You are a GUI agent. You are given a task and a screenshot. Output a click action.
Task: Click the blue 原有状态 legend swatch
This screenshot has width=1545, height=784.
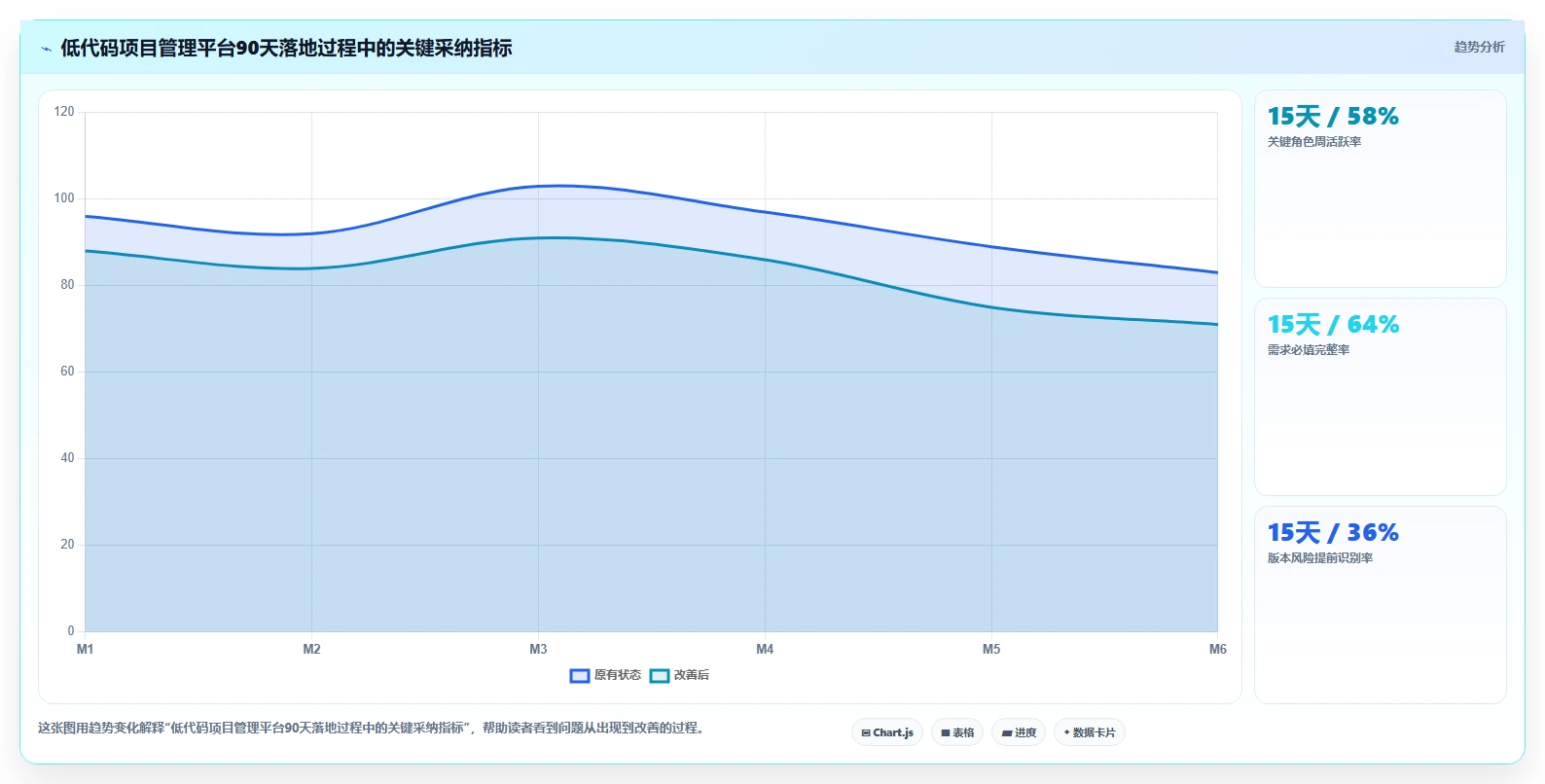click(x=580, y=676)
